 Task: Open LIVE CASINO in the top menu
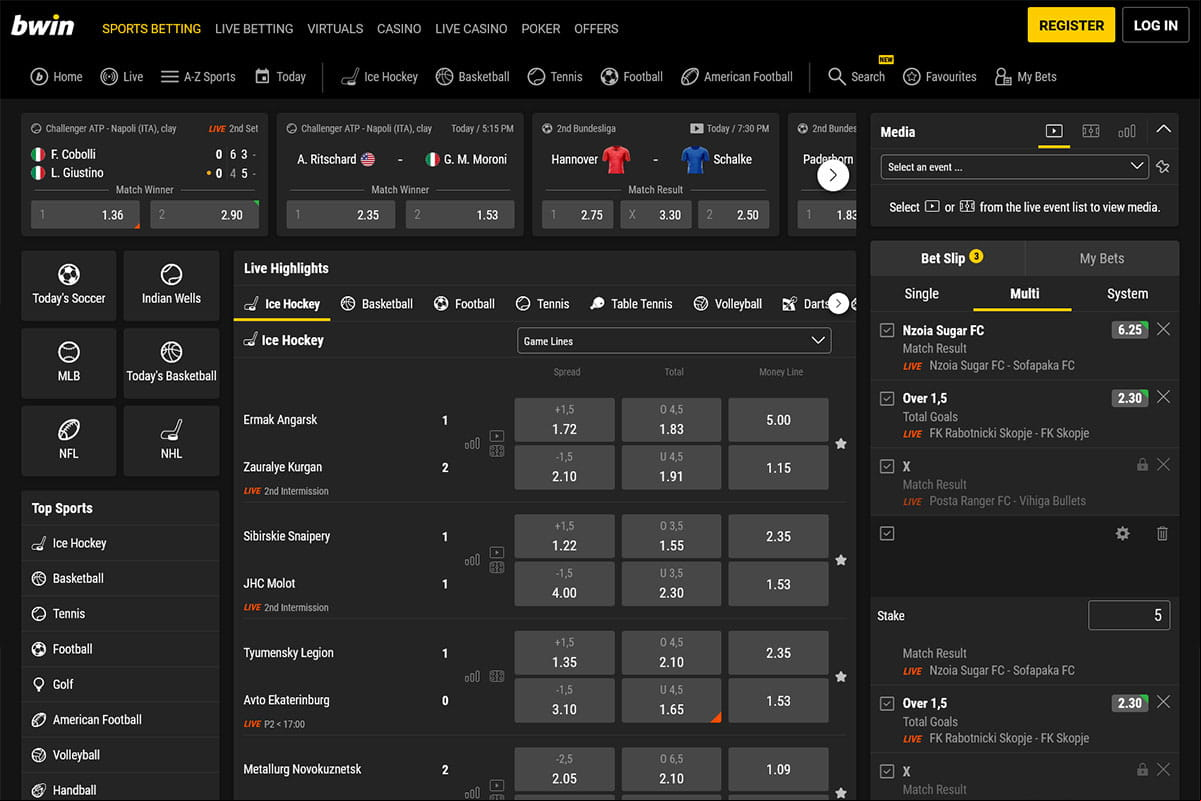471,28
